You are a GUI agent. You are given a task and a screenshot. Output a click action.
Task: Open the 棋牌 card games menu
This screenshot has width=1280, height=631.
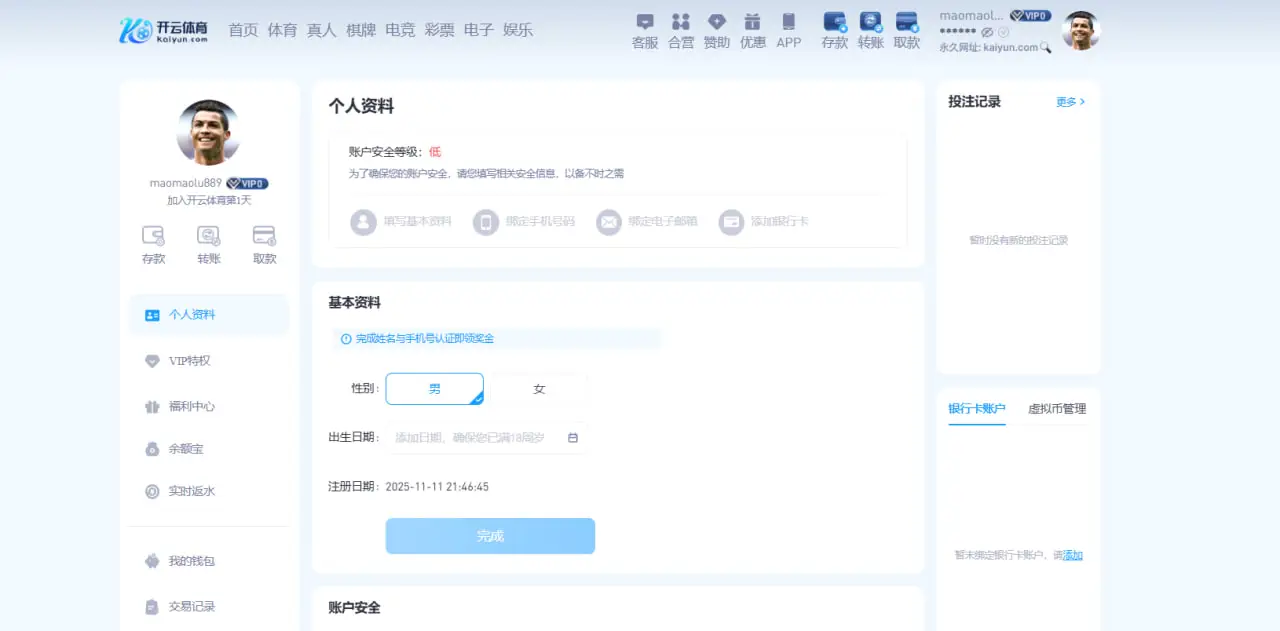[361, 30]
